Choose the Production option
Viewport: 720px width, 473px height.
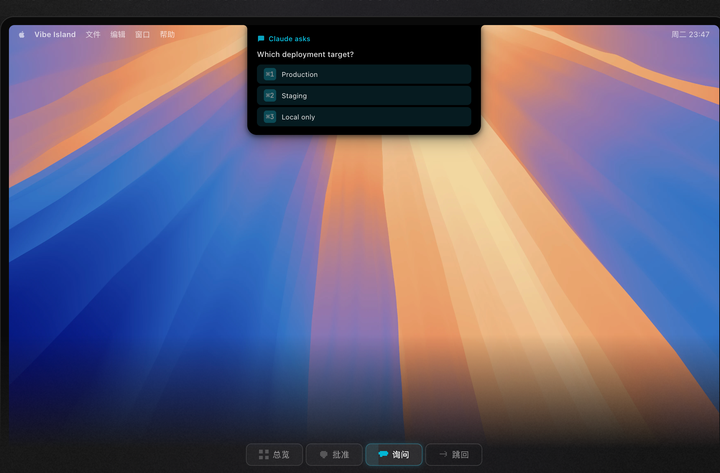pyautogui.click(x=364, y=74)
